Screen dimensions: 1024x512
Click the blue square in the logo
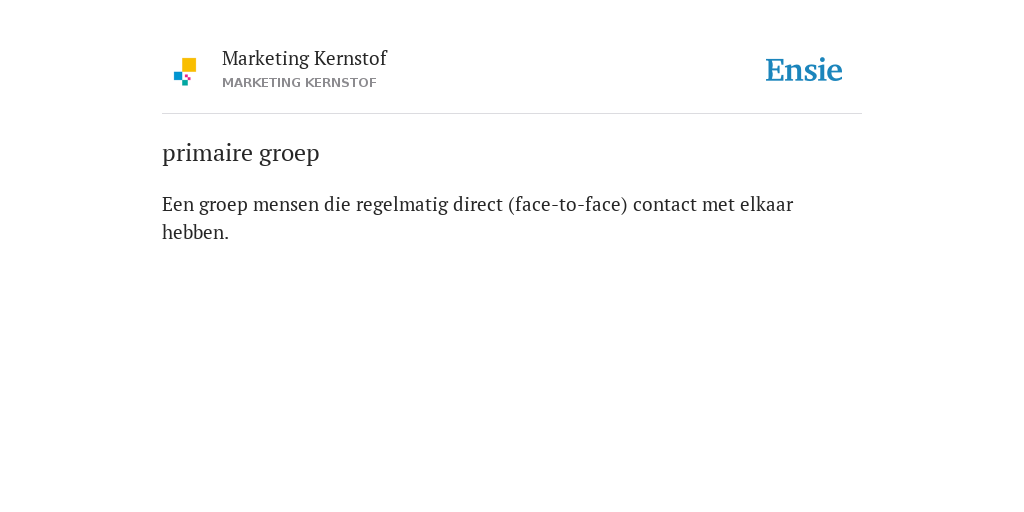pyautogui.click(x=178, y=76)
